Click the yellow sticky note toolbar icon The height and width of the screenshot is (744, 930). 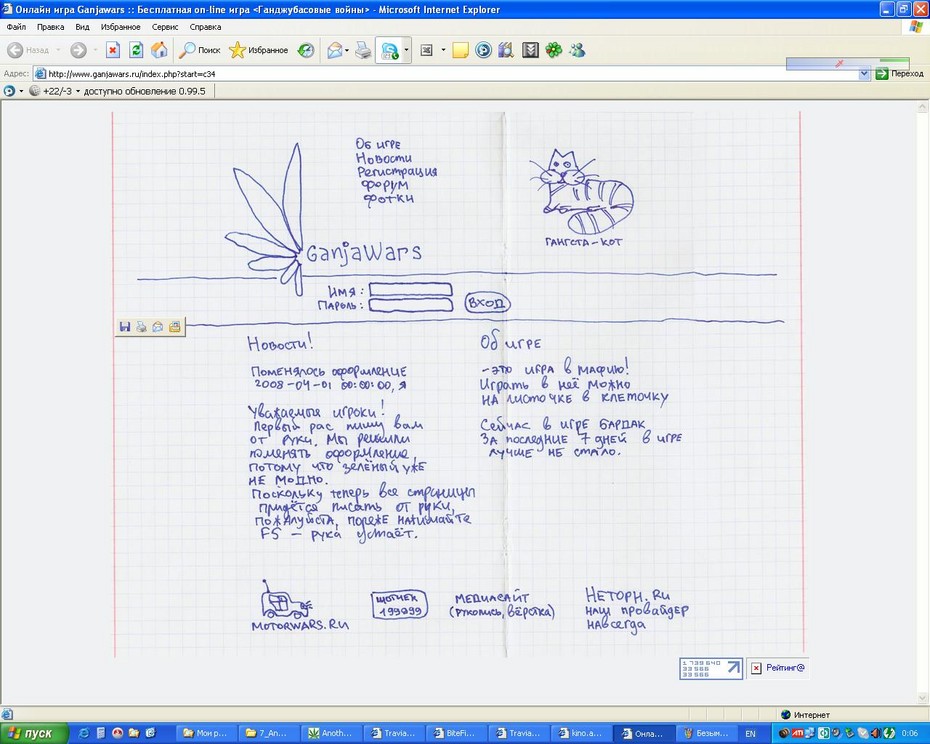(460, 50)
